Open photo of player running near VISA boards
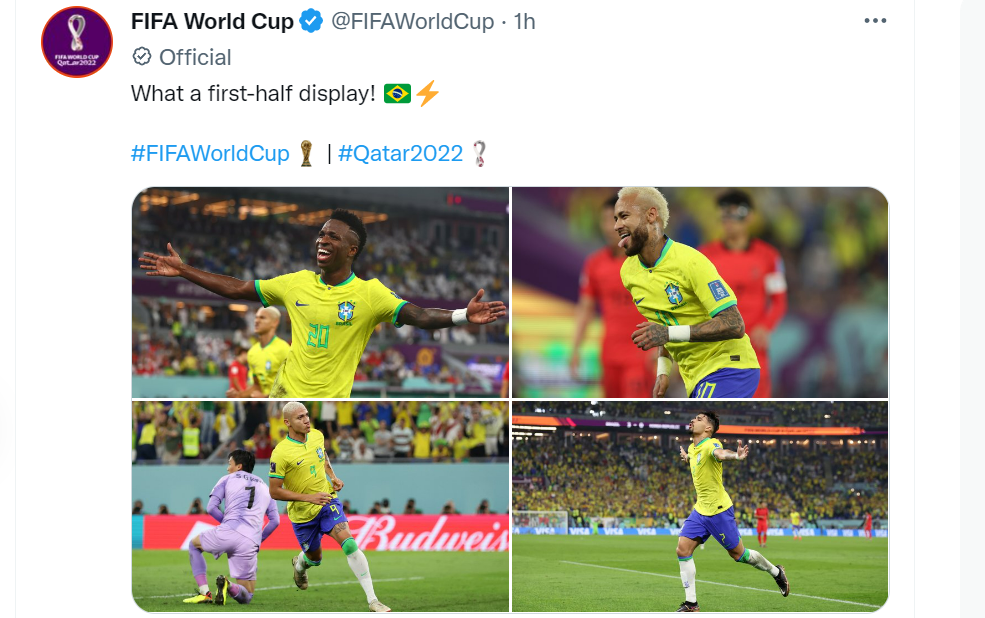Image resolution: width=985 pixels, height=618 pixels. (700, 506)
